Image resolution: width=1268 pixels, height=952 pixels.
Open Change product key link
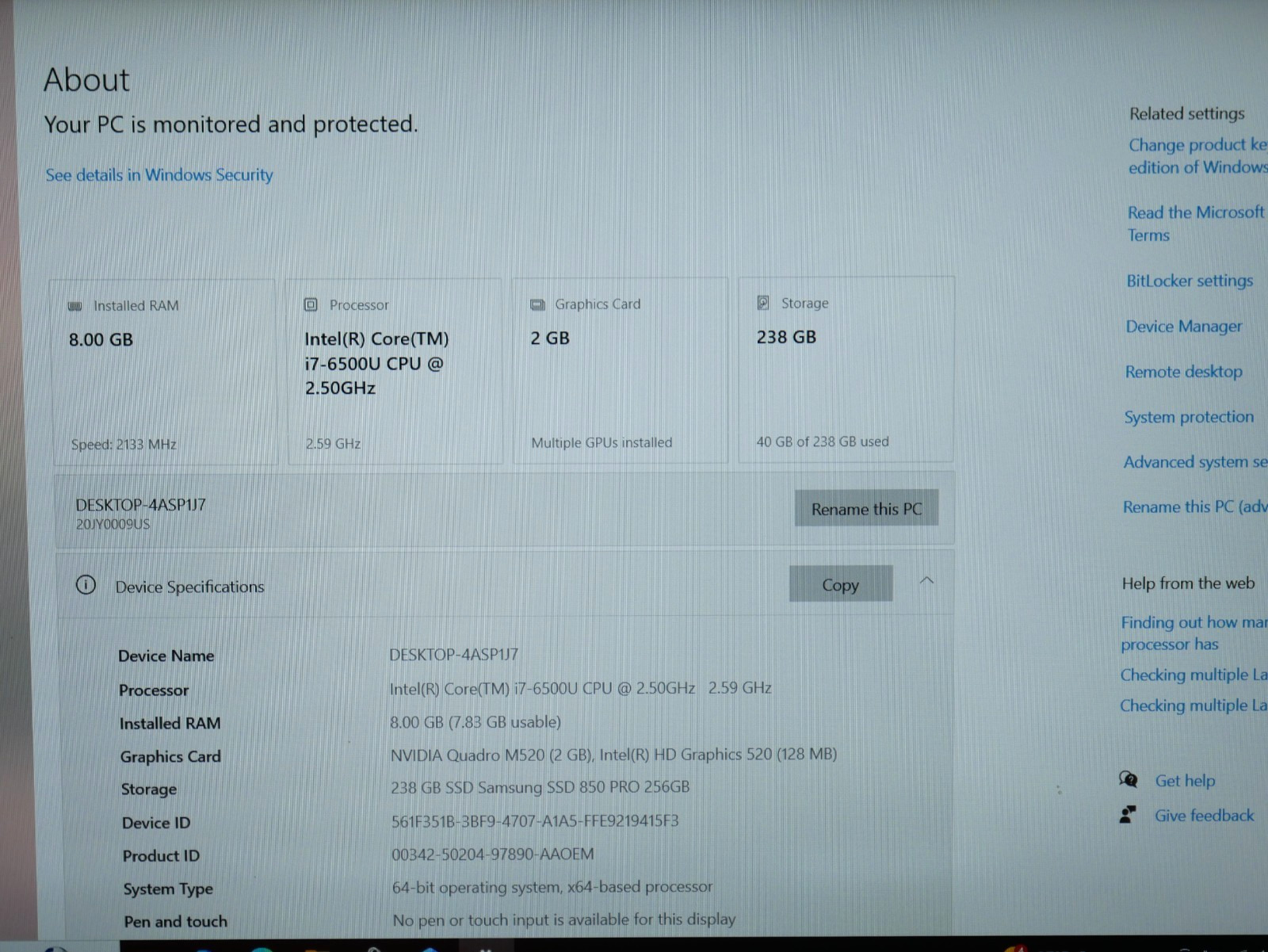coord(1197,155)
